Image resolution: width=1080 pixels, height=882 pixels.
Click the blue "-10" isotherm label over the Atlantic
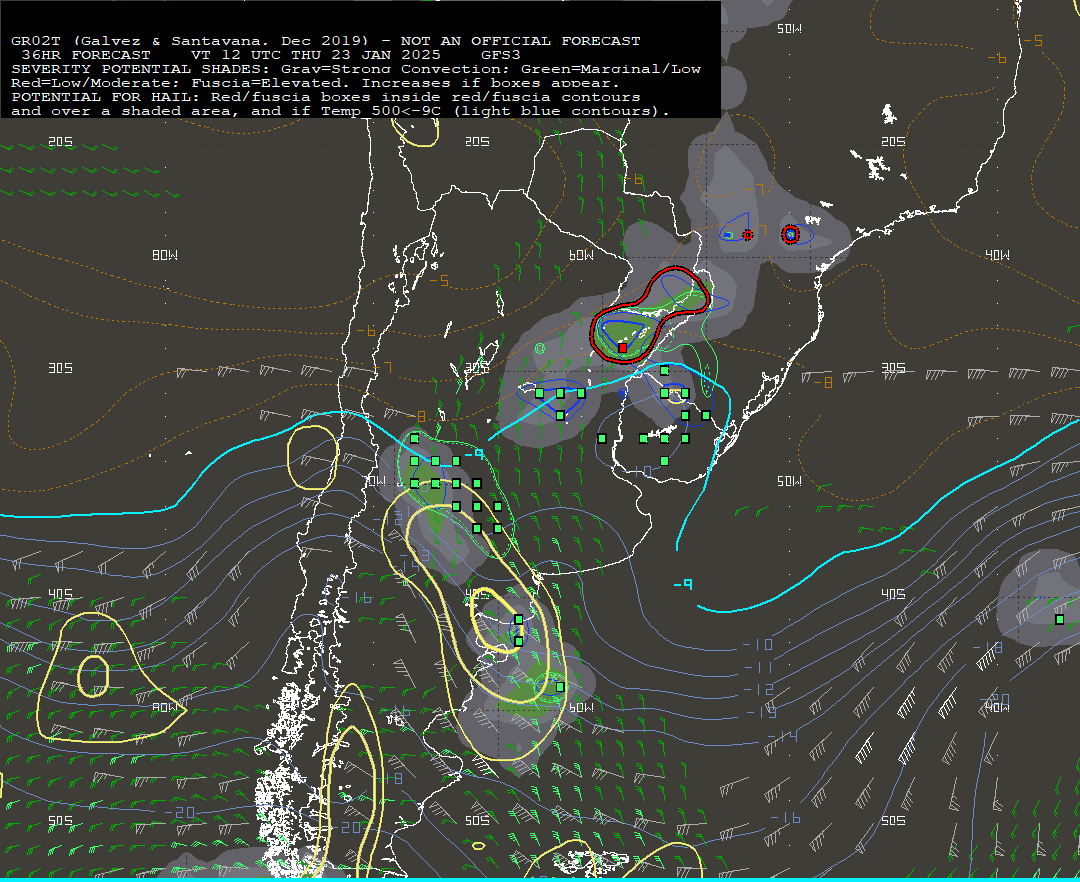tap(758, 645)
